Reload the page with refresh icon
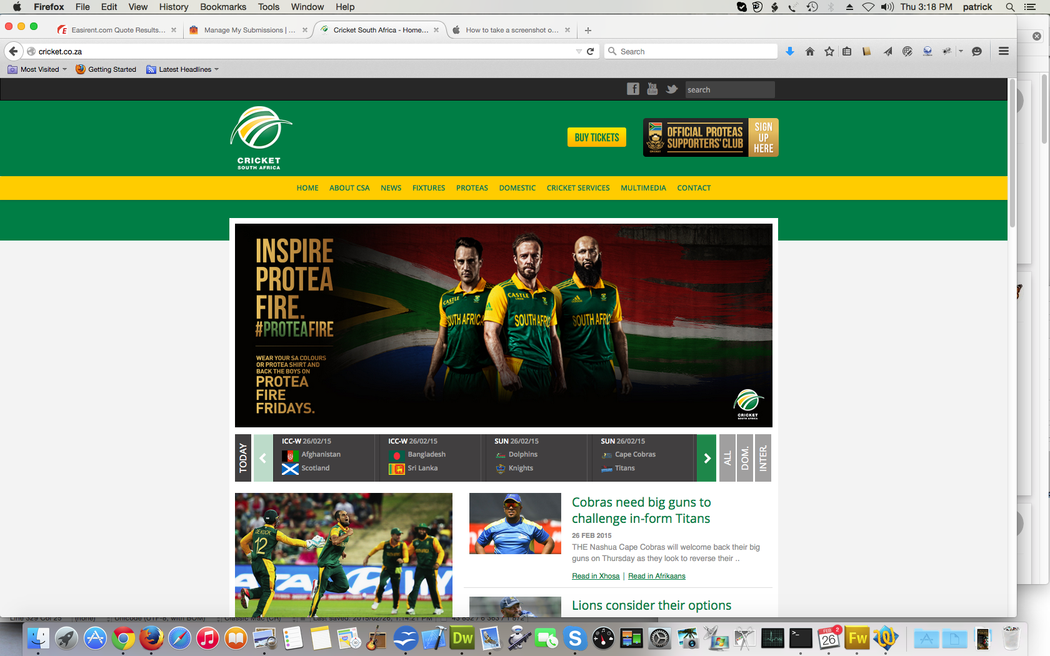1050x656 pixels. pos(590,51)
